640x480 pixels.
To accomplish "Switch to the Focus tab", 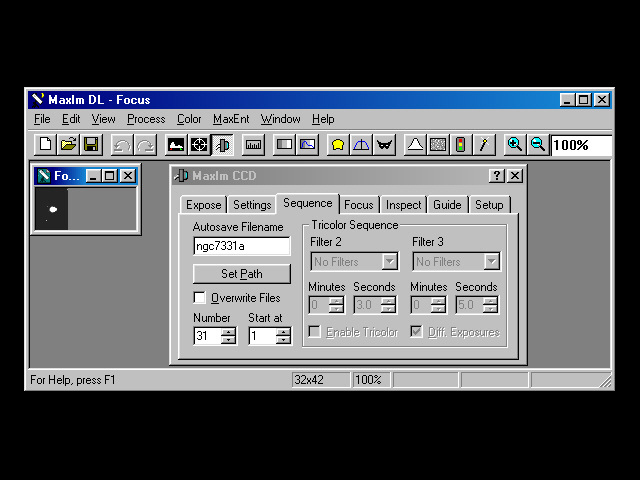I will click(359, 204).
